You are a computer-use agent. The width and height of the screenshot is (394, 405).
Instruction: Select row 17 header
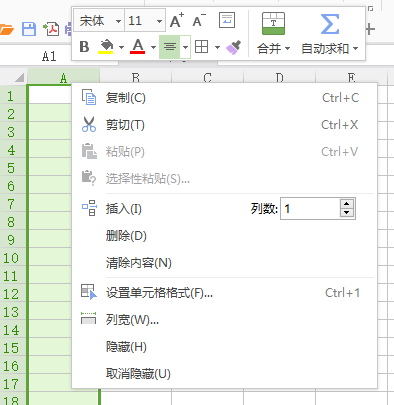pos(13,384)
